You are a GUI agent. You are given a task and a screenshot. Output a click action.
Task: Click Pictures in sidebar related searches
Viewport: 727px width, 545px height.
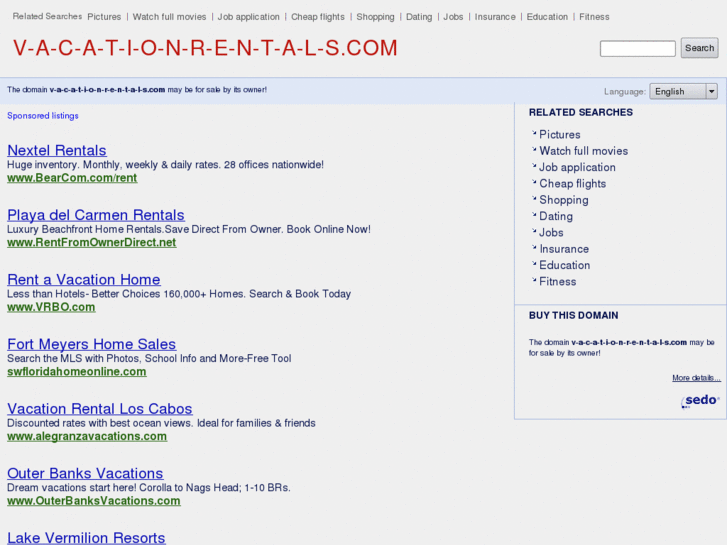point(560,135)
